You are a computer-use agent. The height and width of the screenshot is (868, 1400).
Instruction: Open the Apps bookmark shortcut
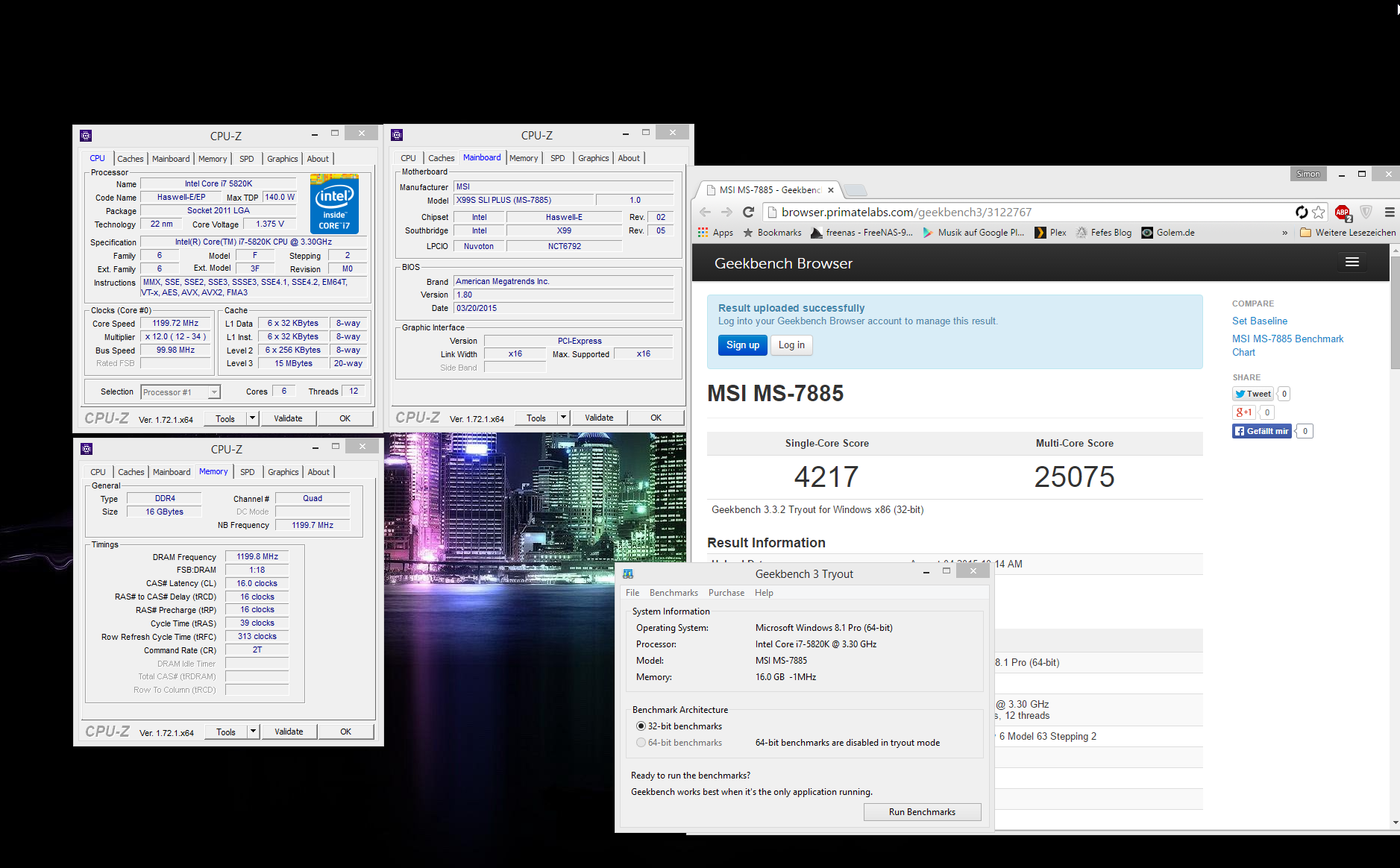pyautogui.click(x=715, y=233)
